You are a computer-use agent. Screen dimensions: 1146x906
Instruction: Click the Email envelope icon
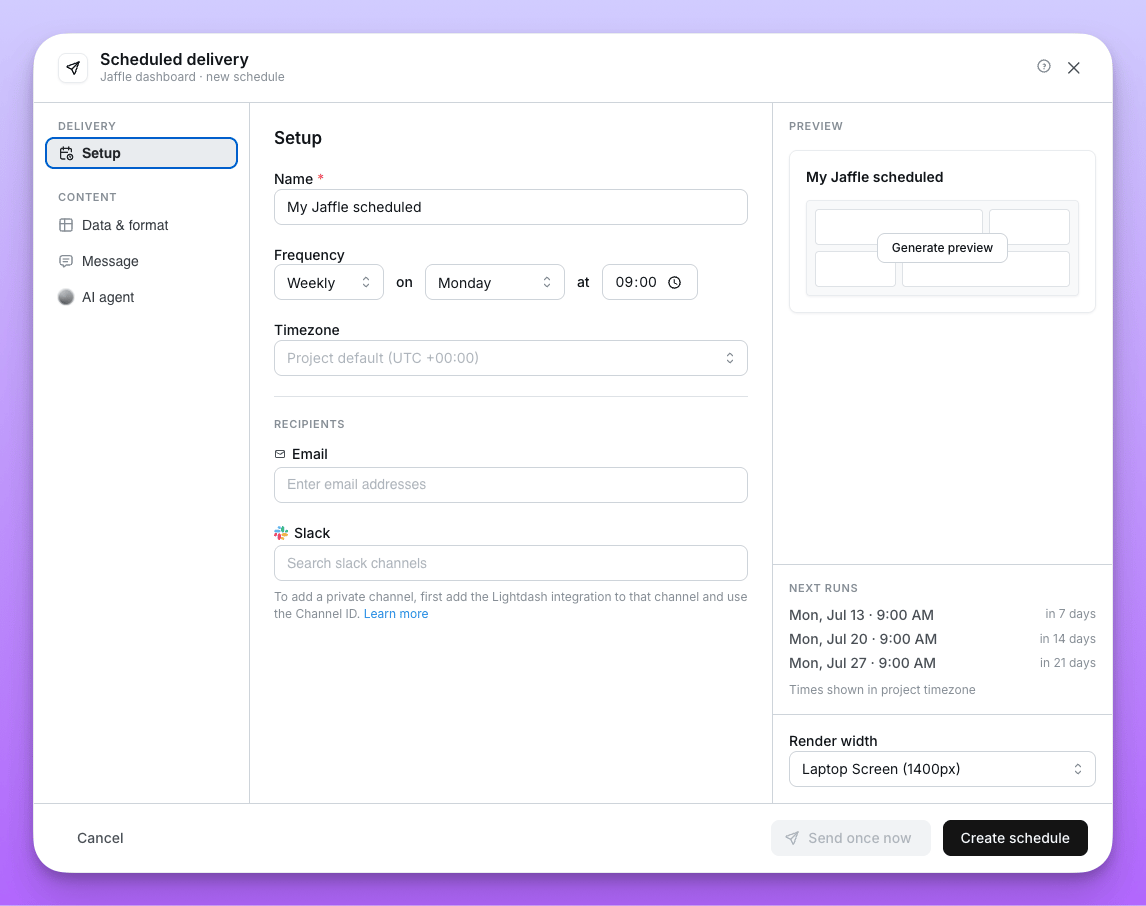click(x=280, y=454)
